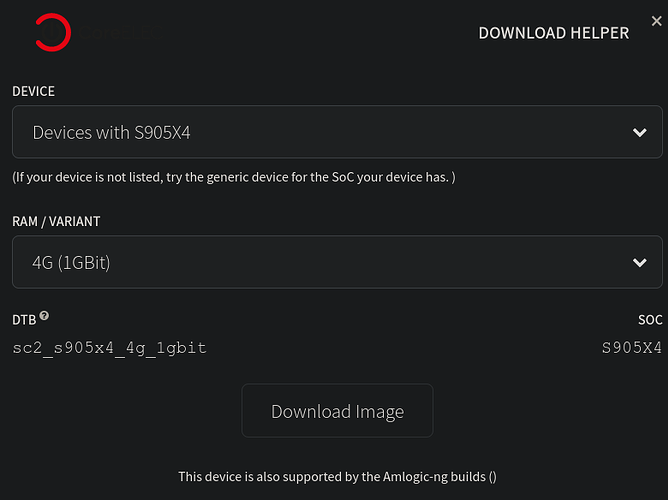Click the hint about unlisted devices

coord(233,177)
